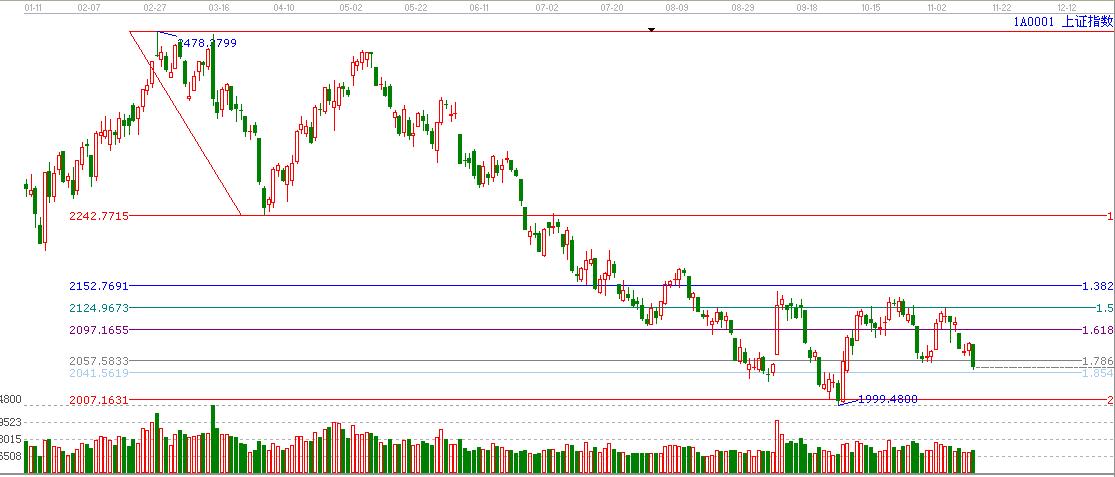Click the 1A0001 上证指数 chart title
The image size is (1115, 477).
coord(1062,21)
